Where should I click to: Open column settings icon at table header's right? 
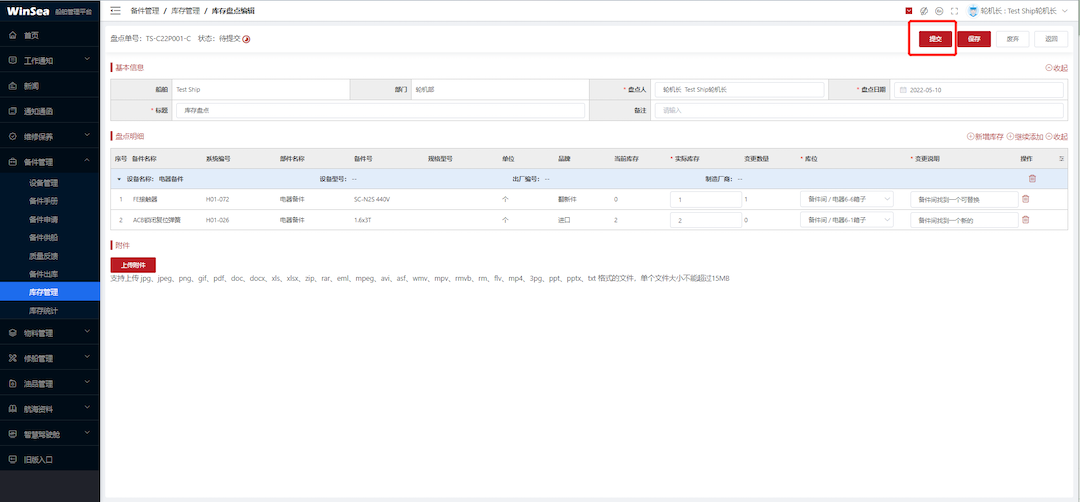(x=1061, y=158)
